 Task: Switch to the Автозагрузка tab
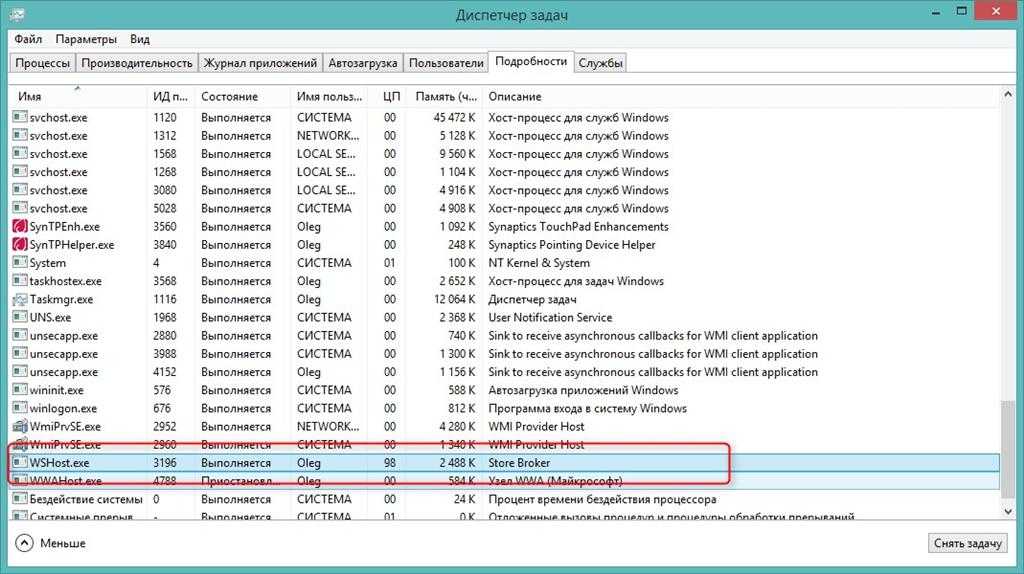tap(362, 63)
